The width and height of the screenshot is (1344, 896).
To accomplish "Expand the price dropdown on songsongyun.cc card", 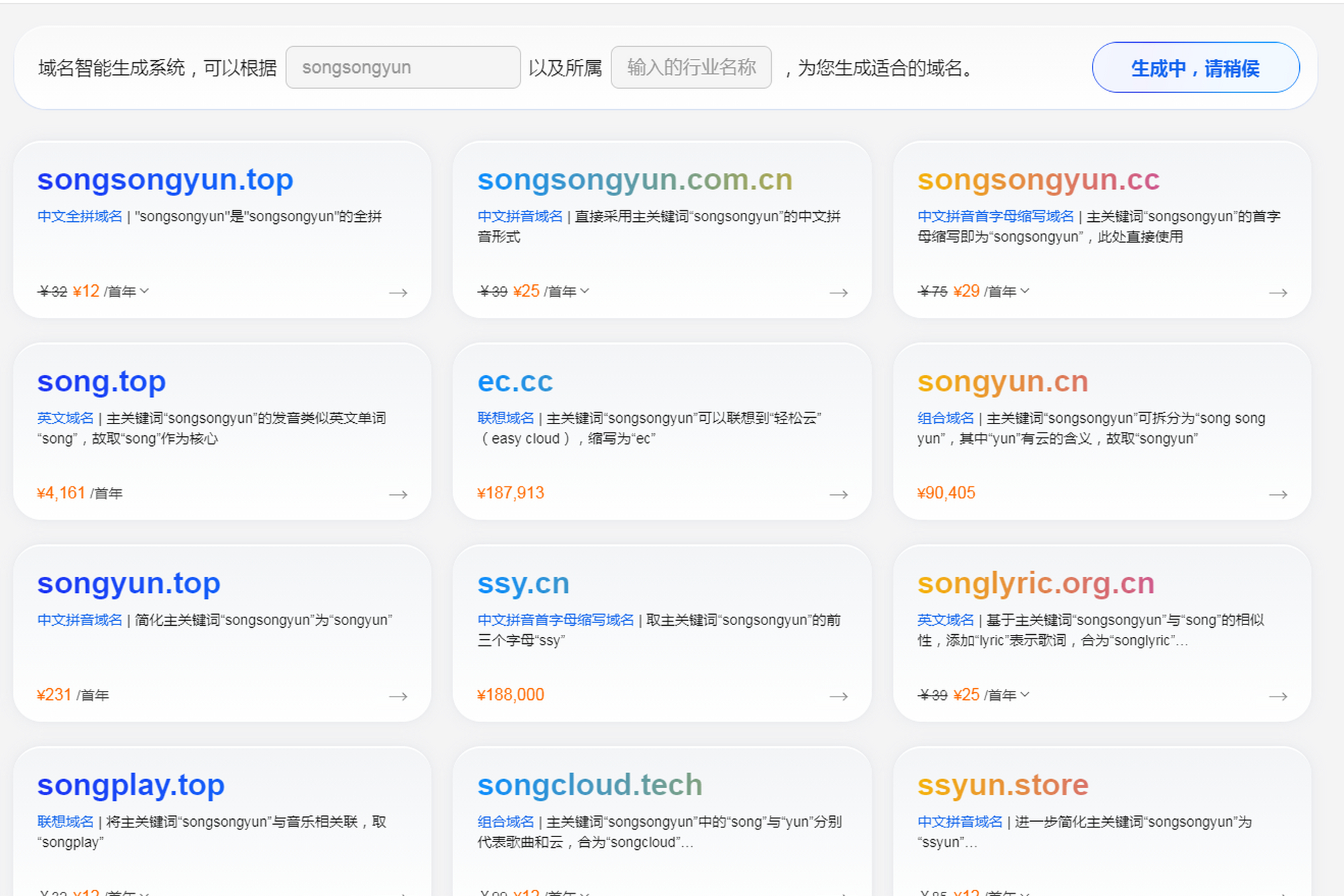I will tap(1025, 290).
